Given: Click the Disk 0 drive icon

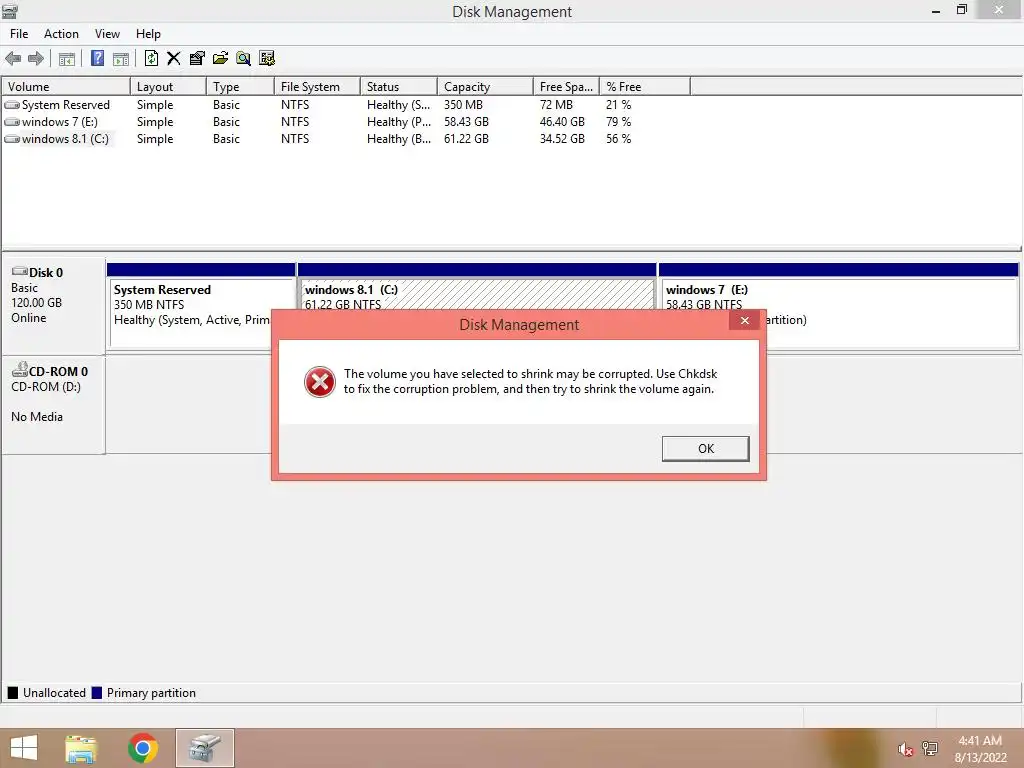Looking at the screenshot, I should pyautogui.click(x=20, y=271).
